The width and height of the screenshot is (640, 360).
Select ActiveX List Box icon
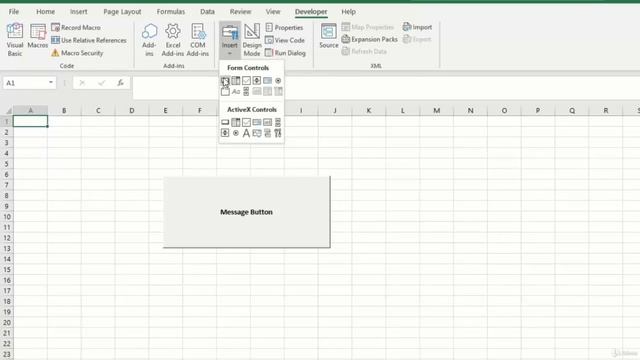257,122
